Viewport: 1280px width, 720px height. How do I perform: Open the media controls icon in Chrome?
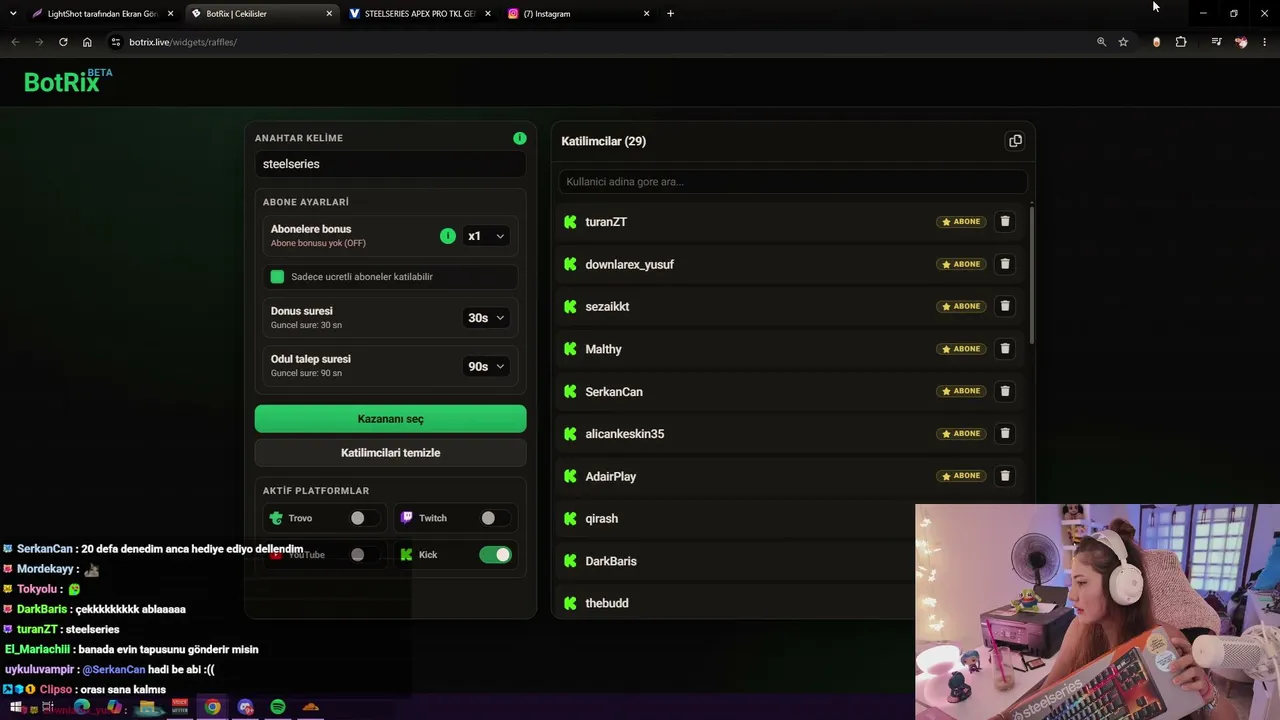pyautogui.click(x=1216, y=42)
